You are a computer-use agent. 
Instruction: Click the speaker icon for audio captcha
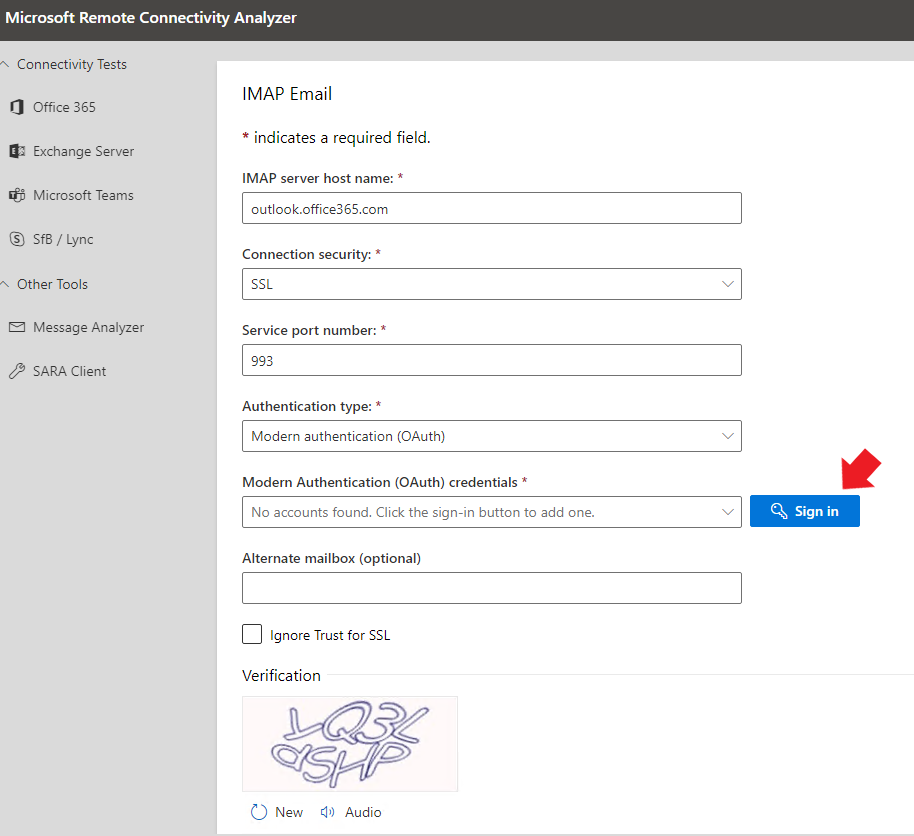pos(328,812)
